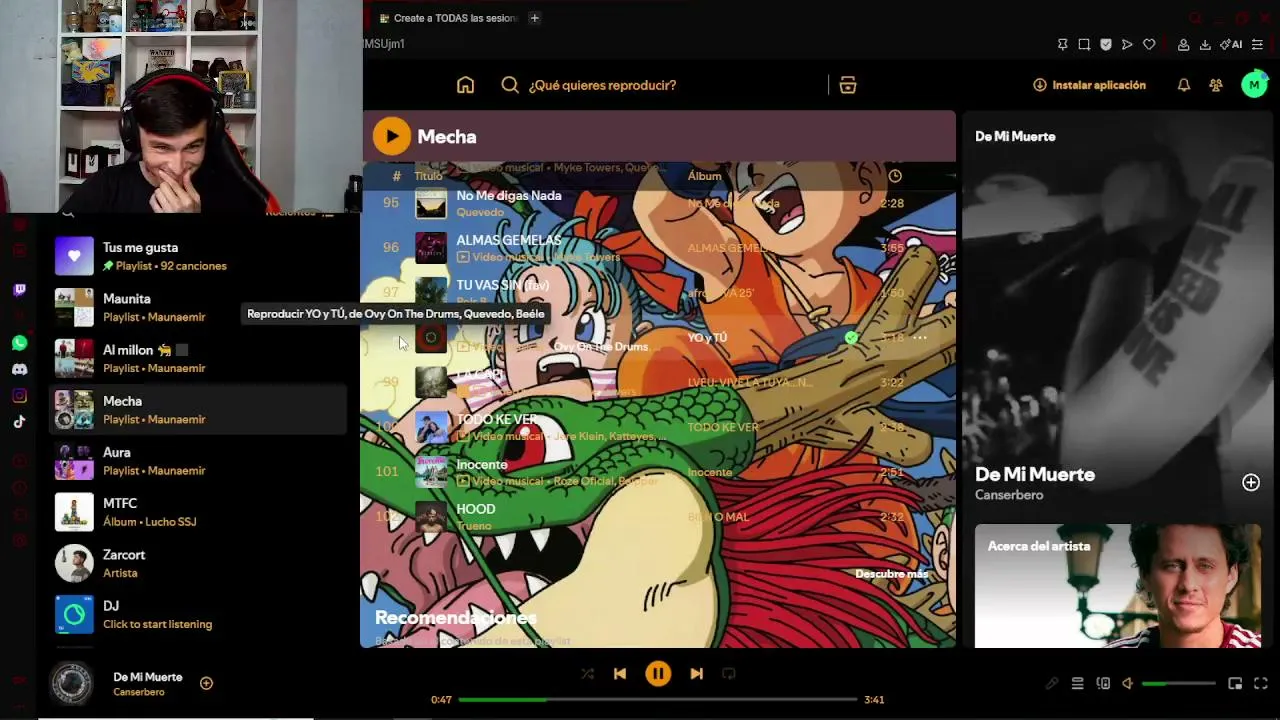Click the heart bookmark icon in browser toolbar
Viewport: 1280px width, 720px height.
coord(1149,44)
